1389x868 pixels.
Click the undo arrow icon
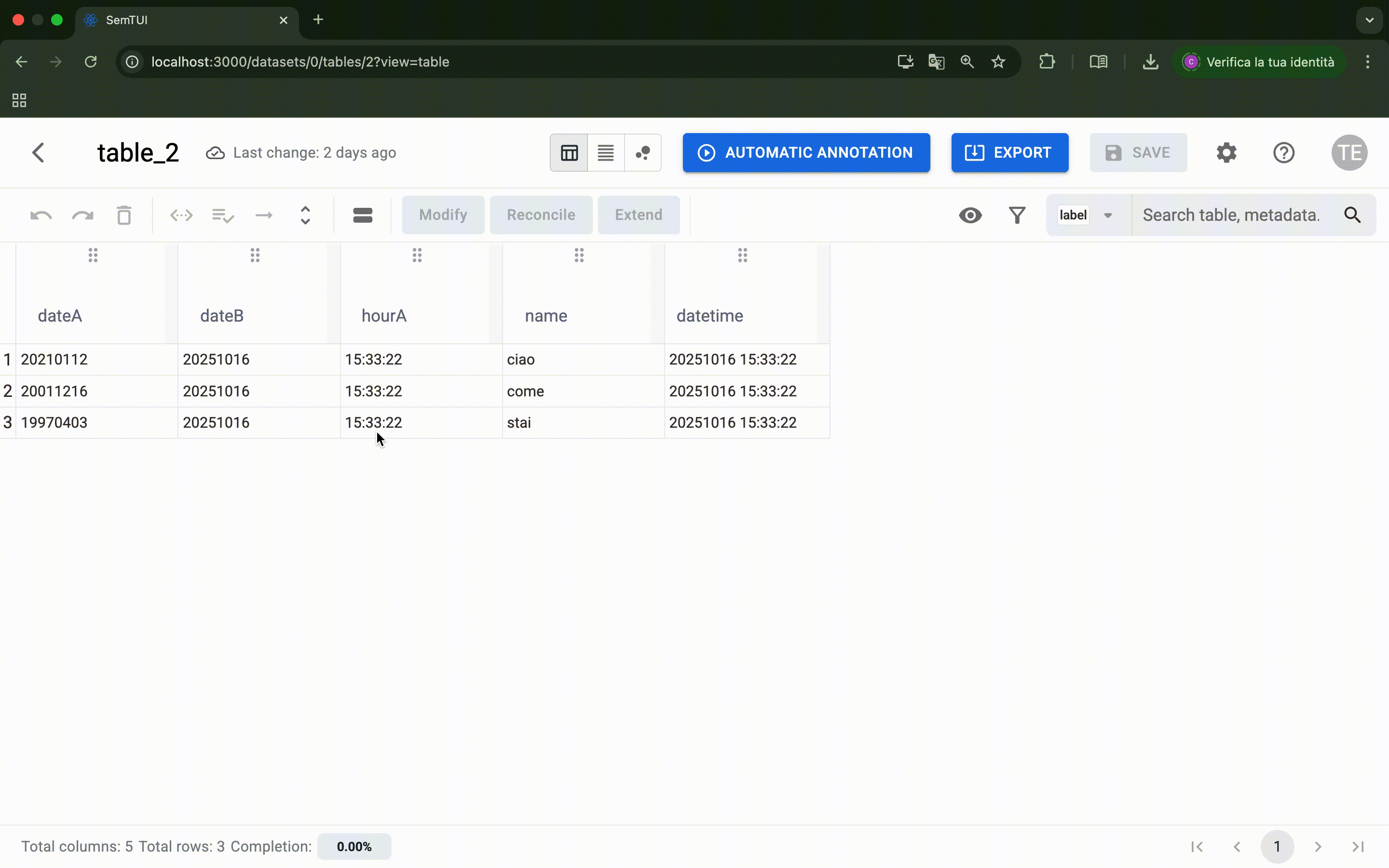(x=41, y=215)
